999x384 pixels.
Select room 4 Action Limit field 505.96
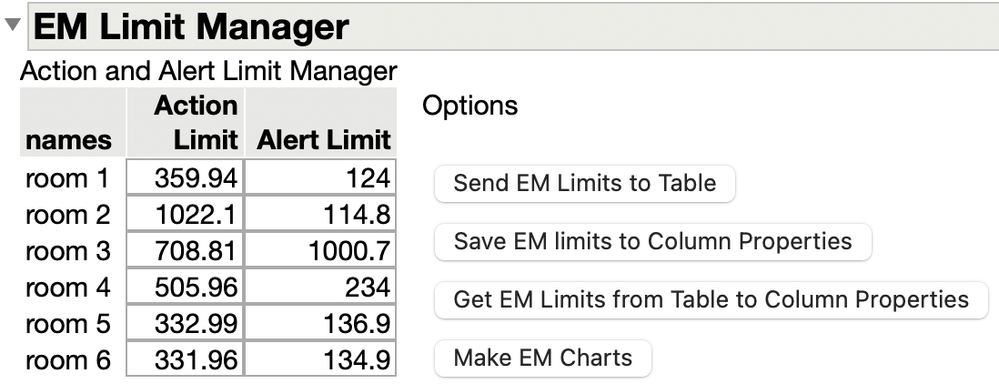point(185,287)
